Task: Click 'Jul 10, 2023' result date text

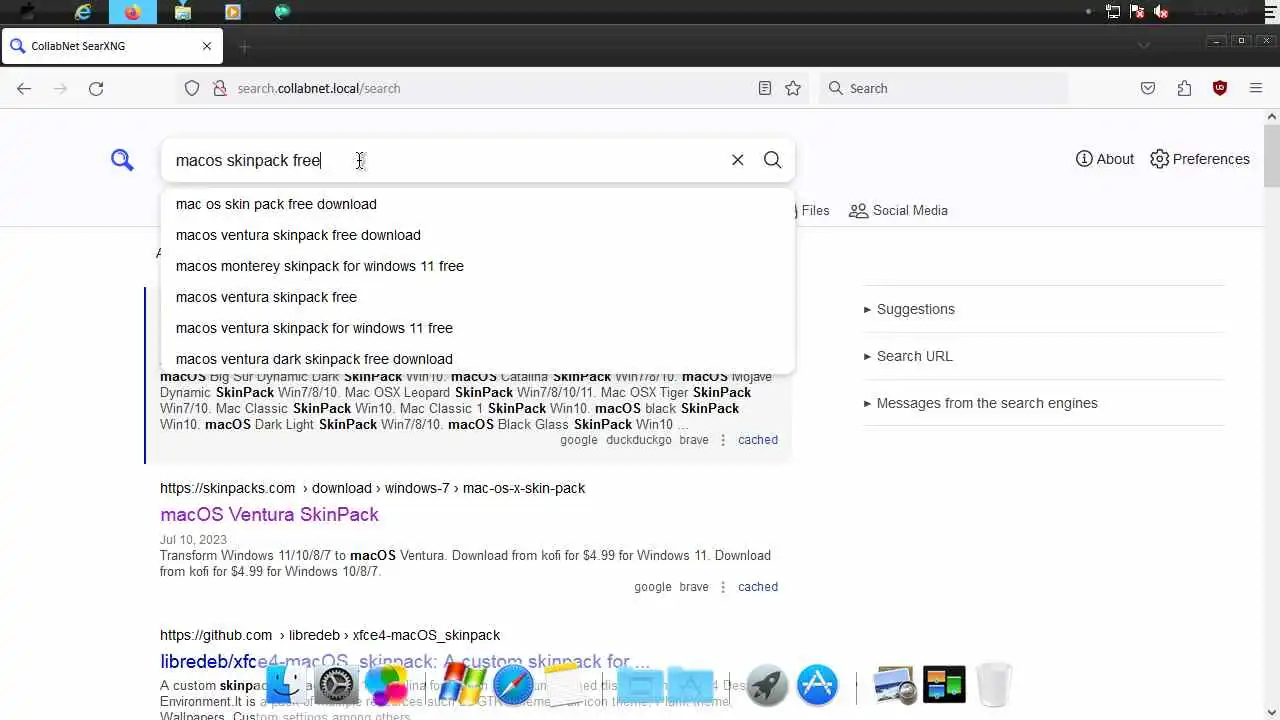Action: pyautogui.click(x=193, y=540)
